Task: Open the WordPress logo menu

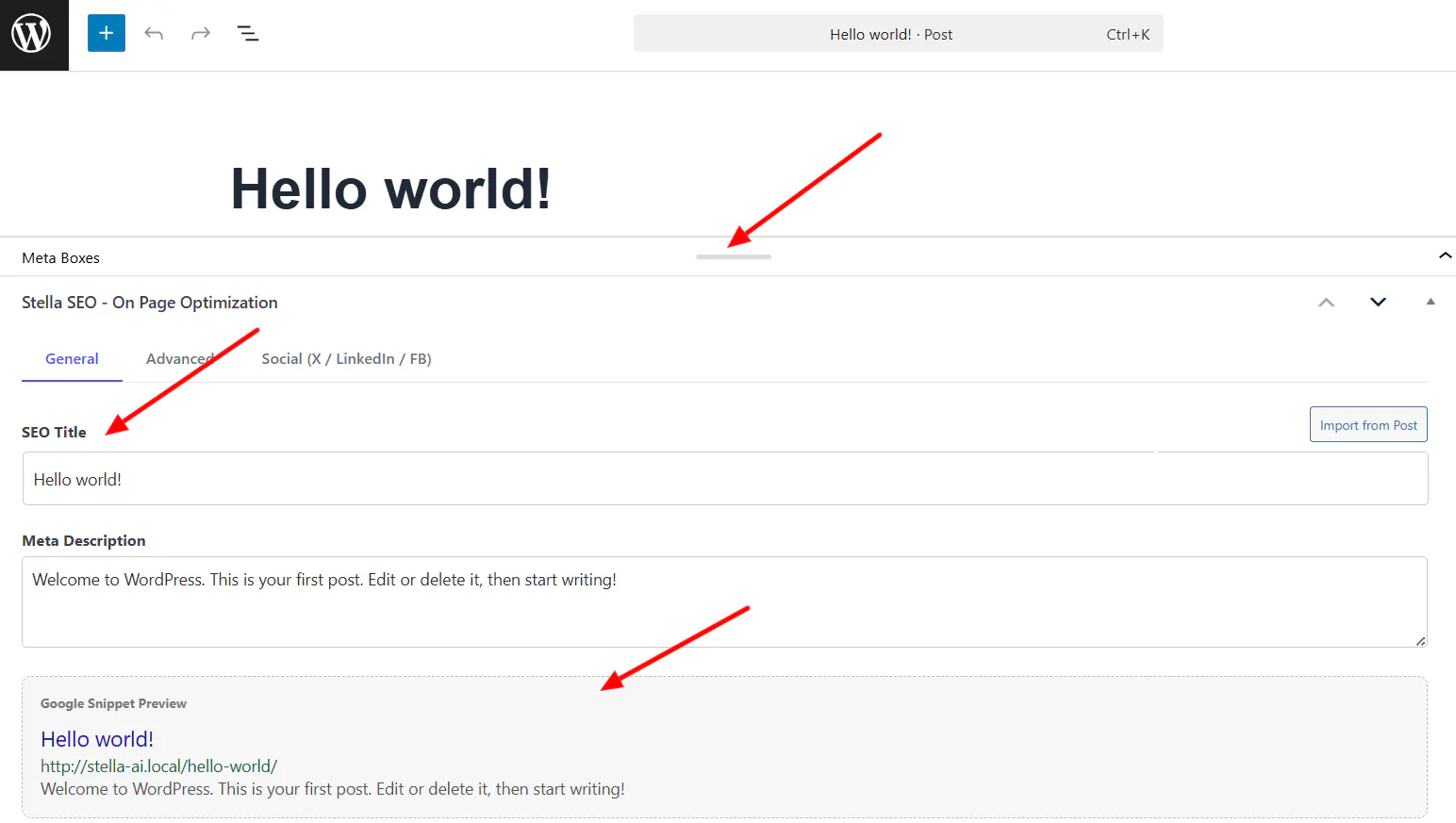Action: pos(34,35)
